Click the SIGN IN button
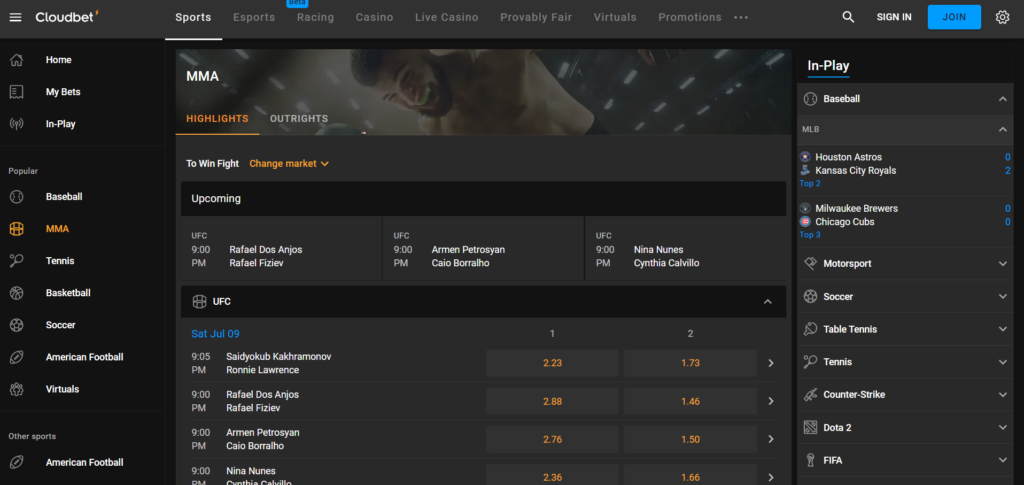Image resolution: width=1024 pixels, height=485 pixels. [x=894, y=18]
